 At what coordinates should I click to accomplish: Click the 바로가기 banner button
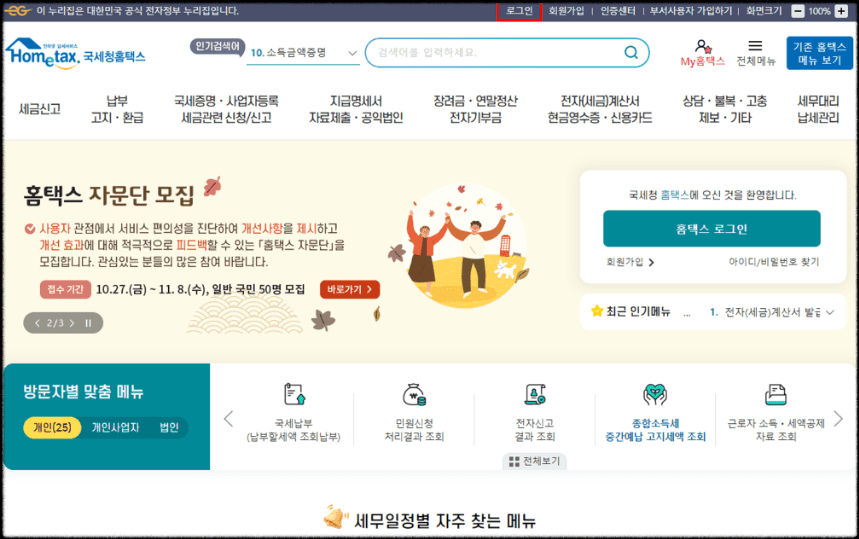350,289
